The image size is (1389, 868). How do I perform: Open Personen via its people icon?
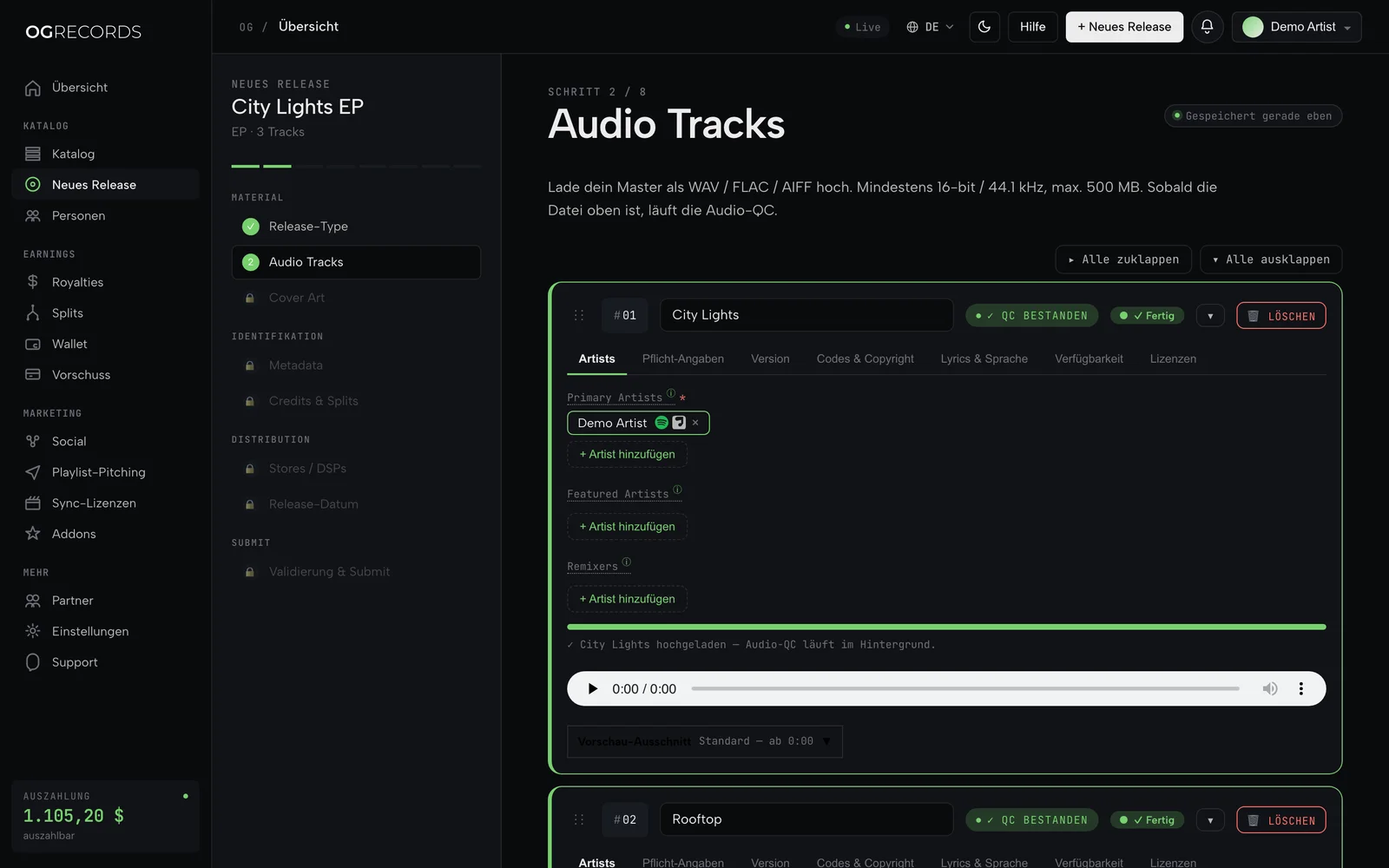click(x=33, y=215)
